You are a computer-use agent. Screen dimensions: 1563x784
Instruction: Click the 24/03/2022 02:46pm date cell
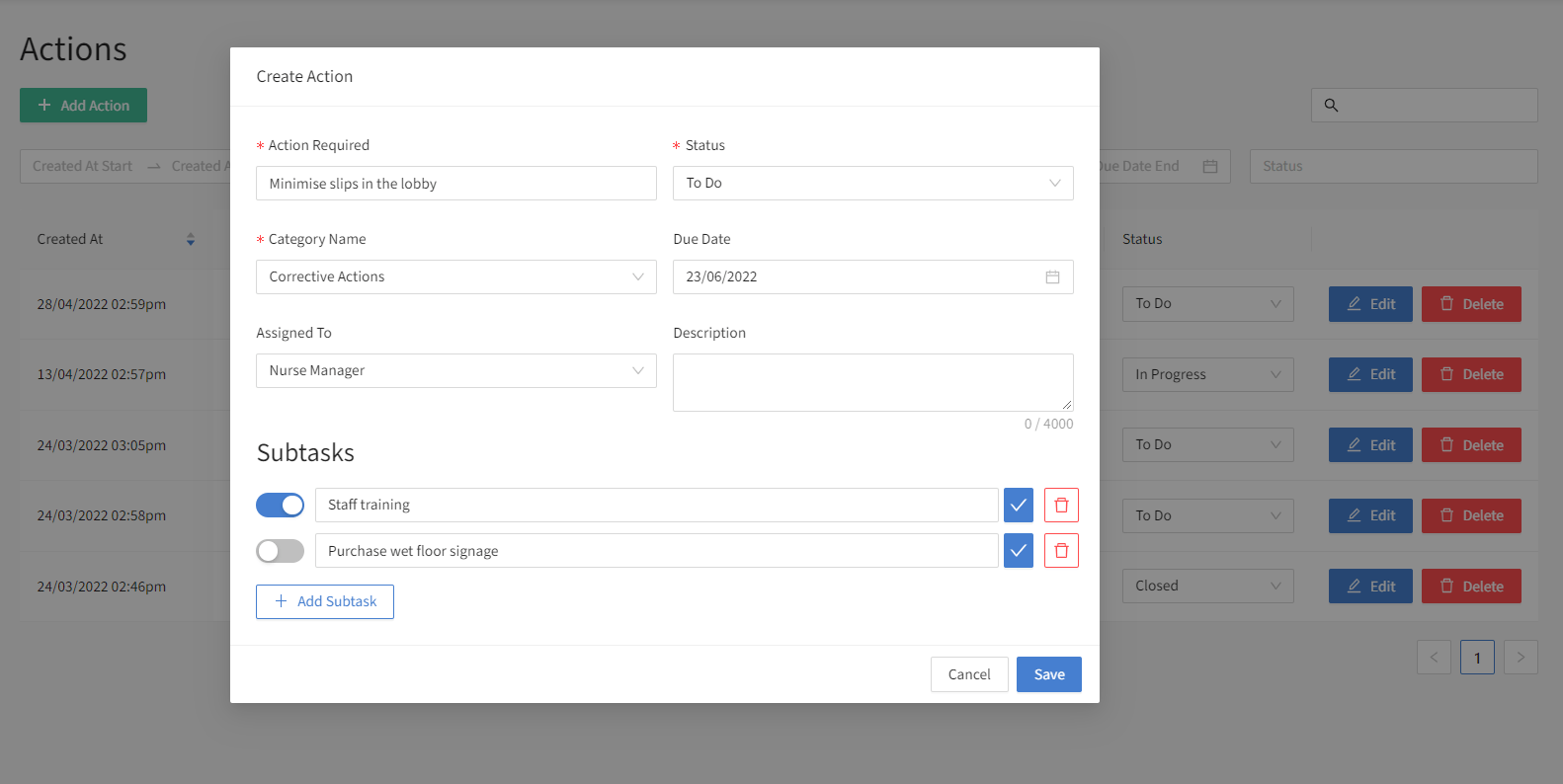pyautogui.click(x=102, y=587)
